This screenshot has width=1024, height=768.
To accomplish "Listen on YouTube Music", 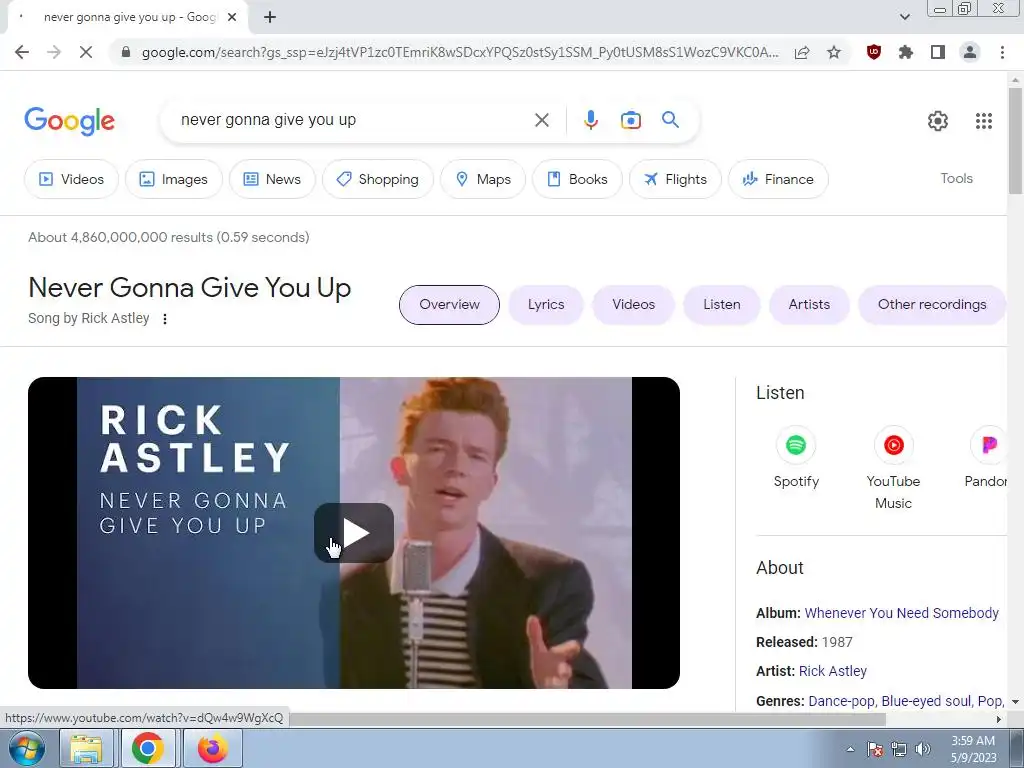I will pyautogui.click(x=893, y=468).
